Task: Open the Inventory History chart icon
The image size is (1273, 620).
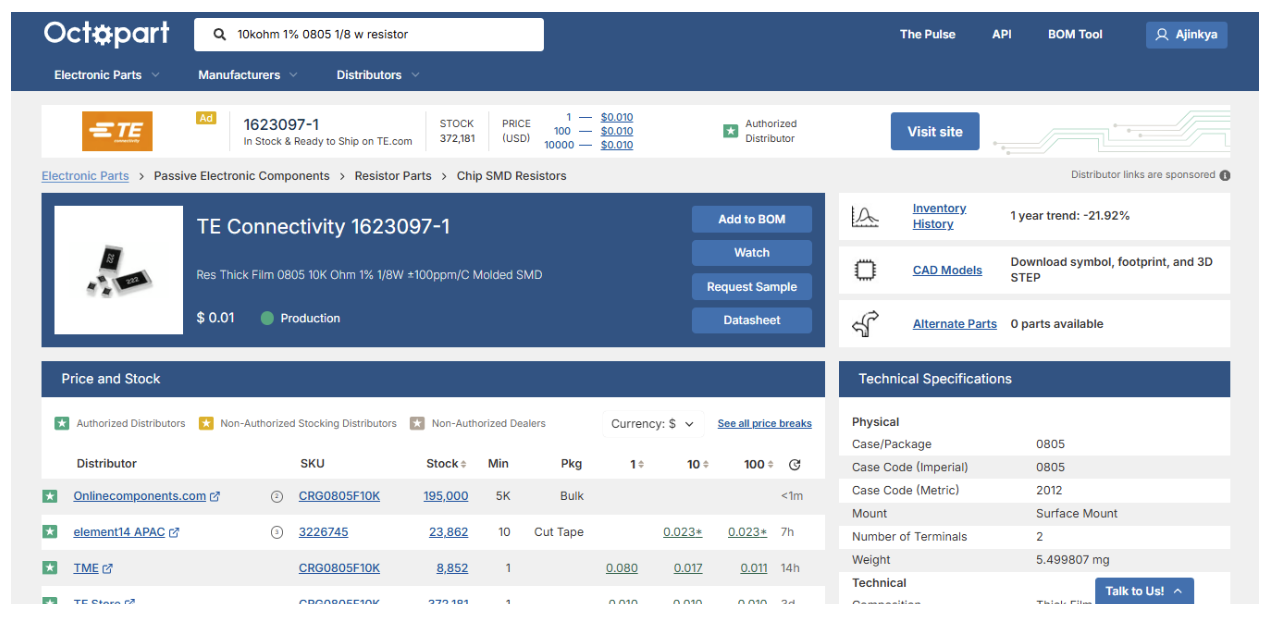Action: [866, 215]
